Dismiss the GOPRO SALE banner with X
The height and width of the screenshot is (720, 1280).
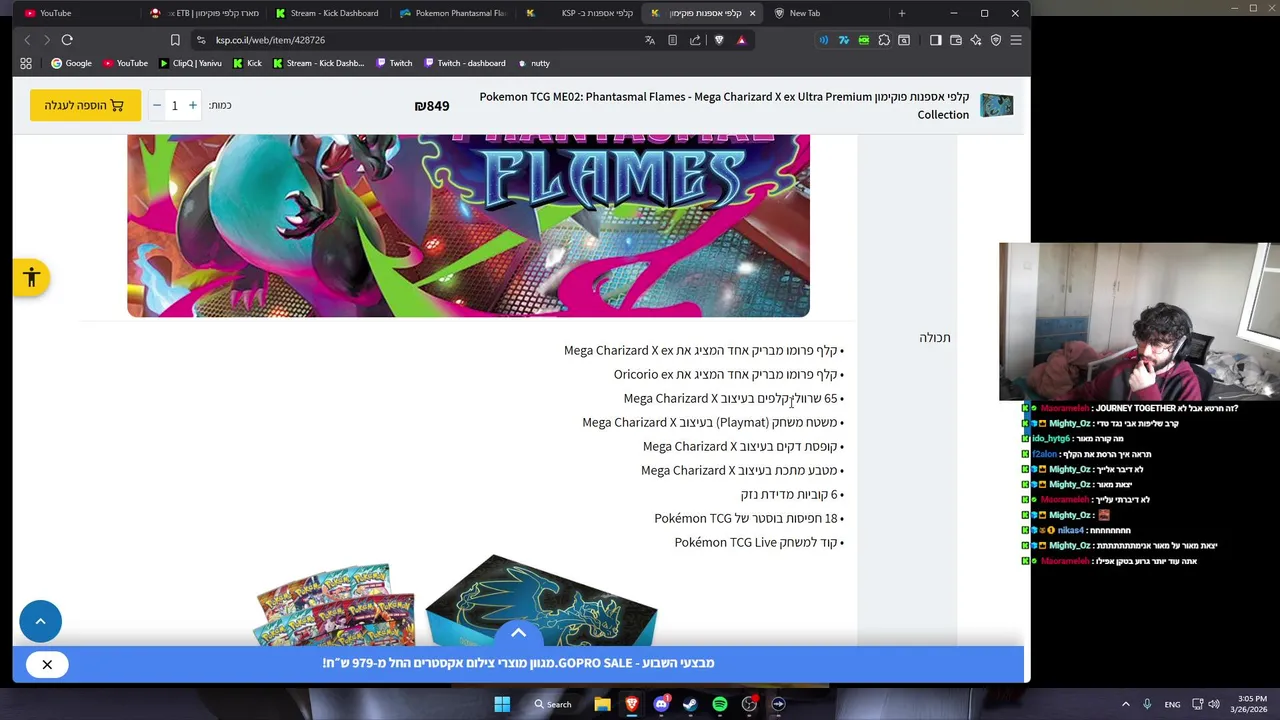click(x=47, y=664)
